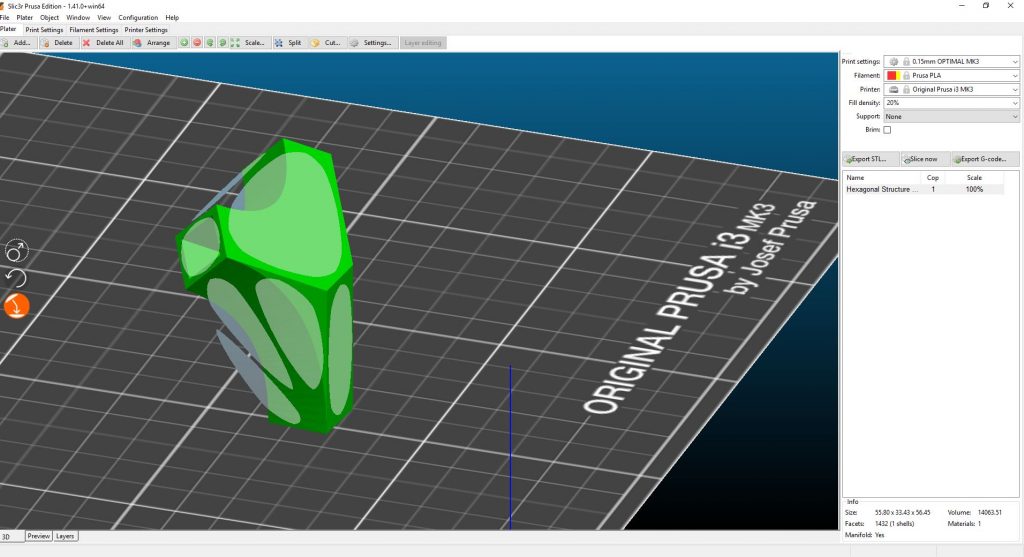Enable the Brim checkbox
Screen dimensions: 1024x557
coord(887,130)
